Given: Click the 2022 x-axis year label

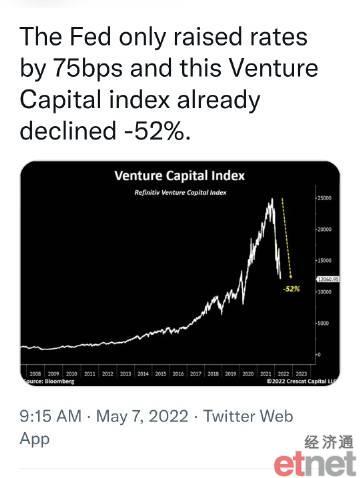Looking at the screenshot, I should 283,374.
